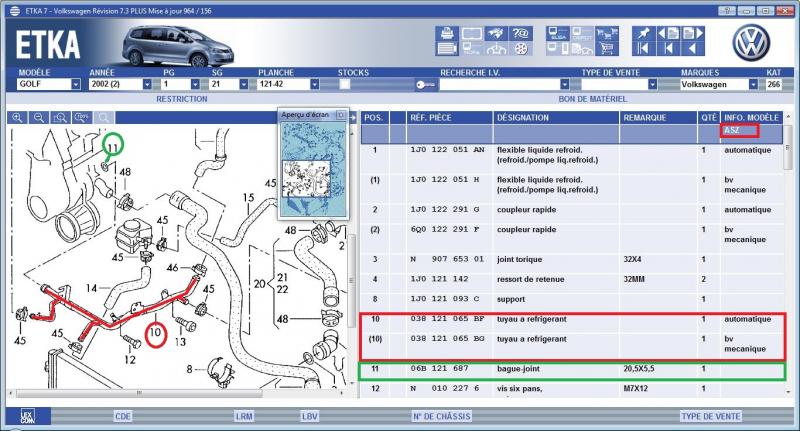Open the BON DE MATÉRIEL link

593,99
